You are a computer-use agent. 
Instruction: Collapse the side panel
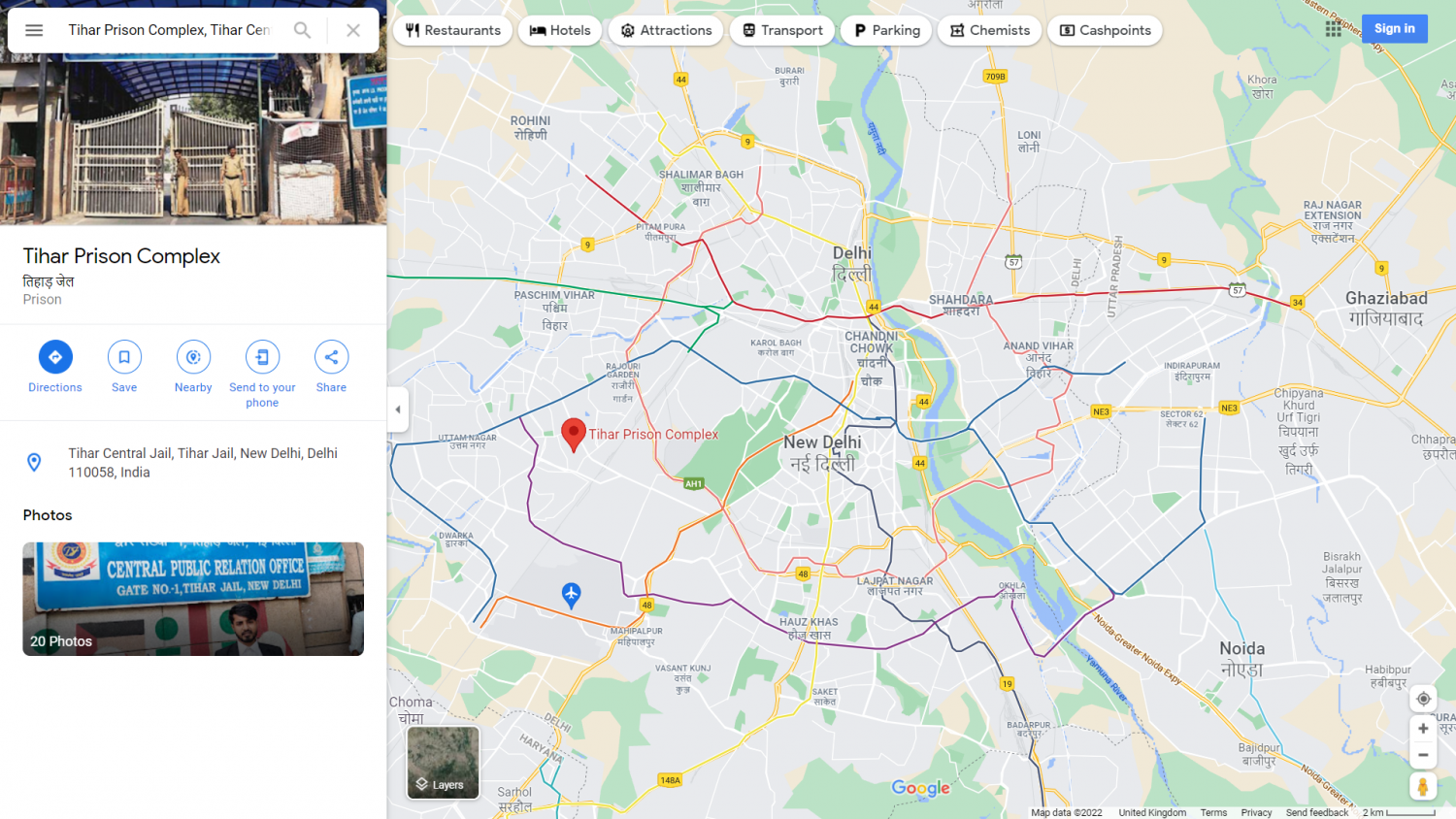pyautogui.click(x=397, y=409)
